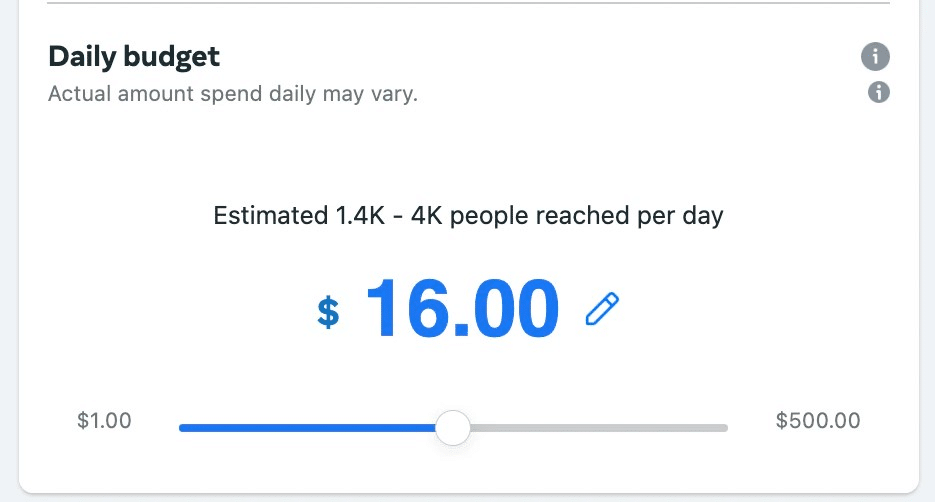Screen dimensions: 935x502
Task: Click the blue dollar sign symbol
Action: pyautogui.click(x=328, y=312)
